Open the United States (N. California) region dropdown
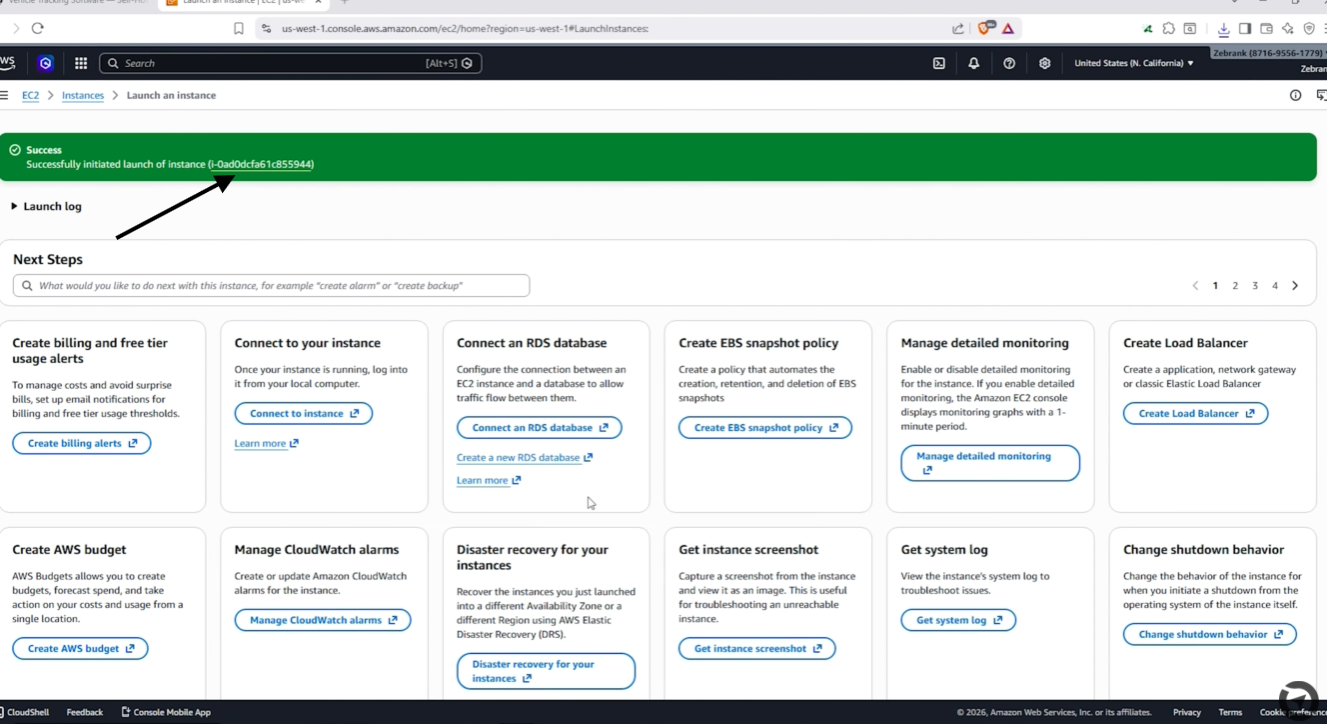Image resolution: width=1327 pixels, height=724 pixels. pyautogui.click(x=1134, y=63)
